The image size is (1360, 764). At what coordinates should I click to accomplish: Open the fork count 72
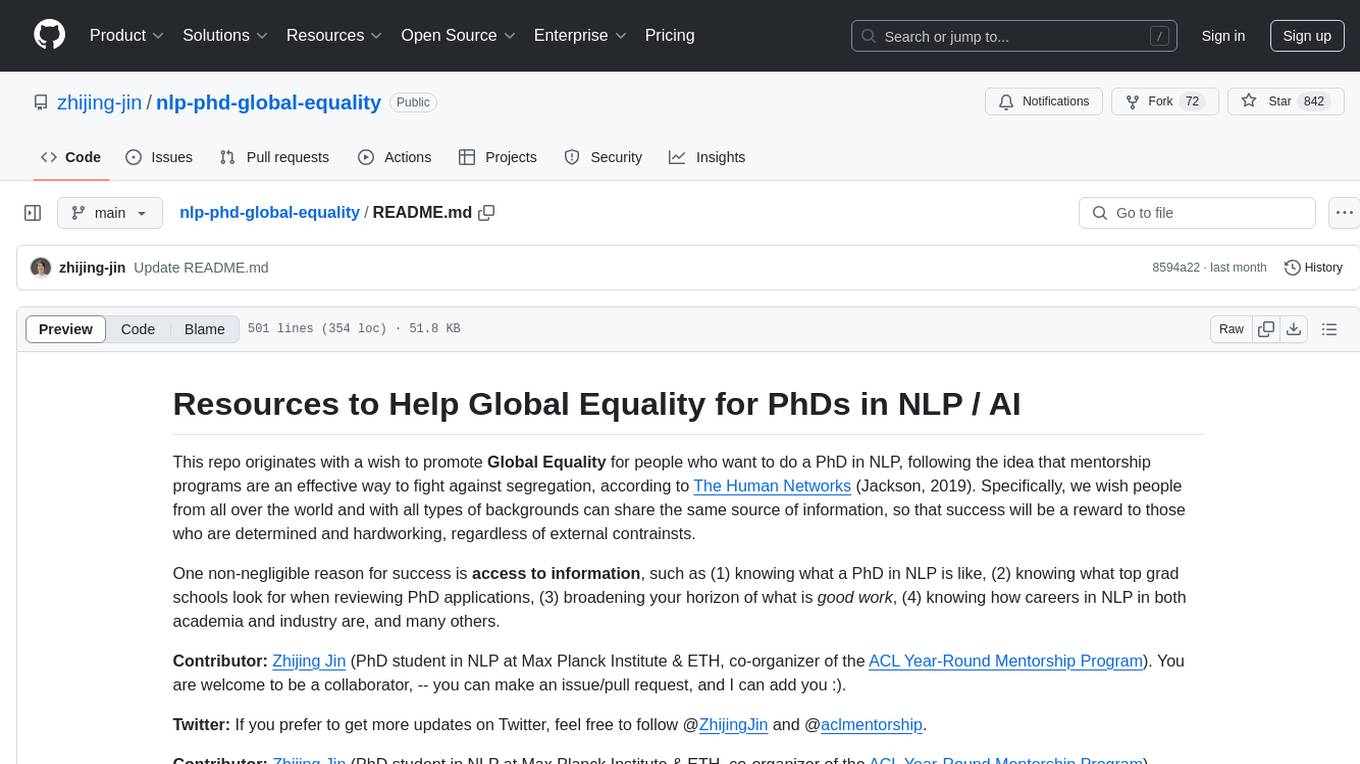pyautogui.click(x=1191, y=102)
